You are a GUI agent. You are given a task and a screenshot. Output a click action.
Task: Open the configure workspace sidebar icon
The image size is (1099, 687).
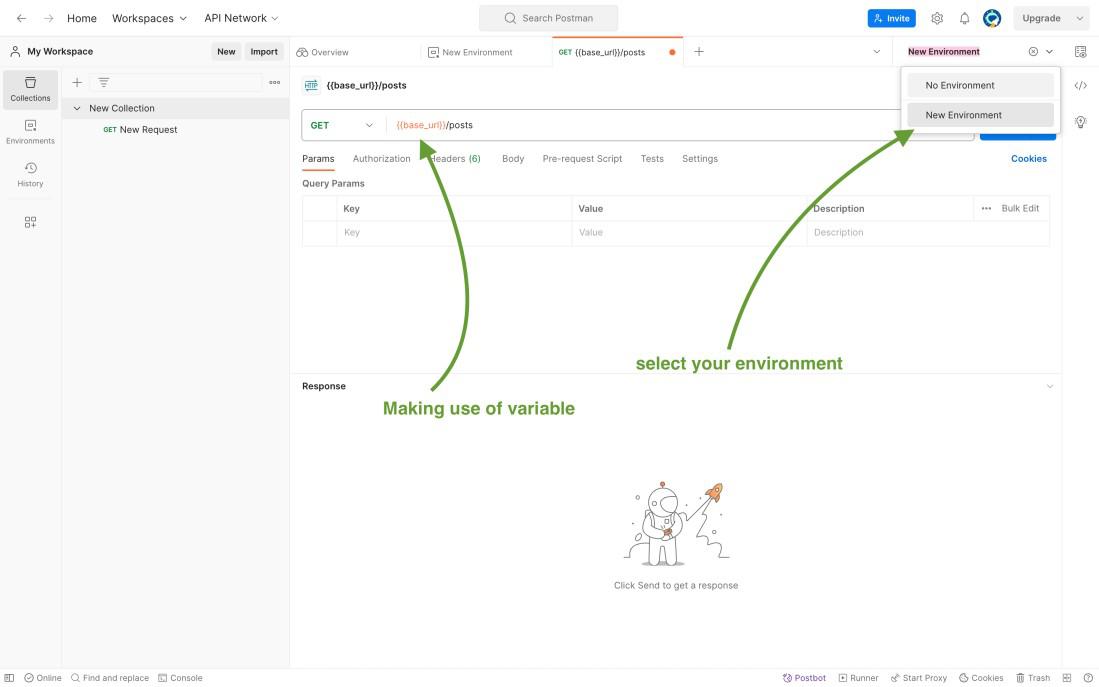pyautogui.click(x=30, y=222)
